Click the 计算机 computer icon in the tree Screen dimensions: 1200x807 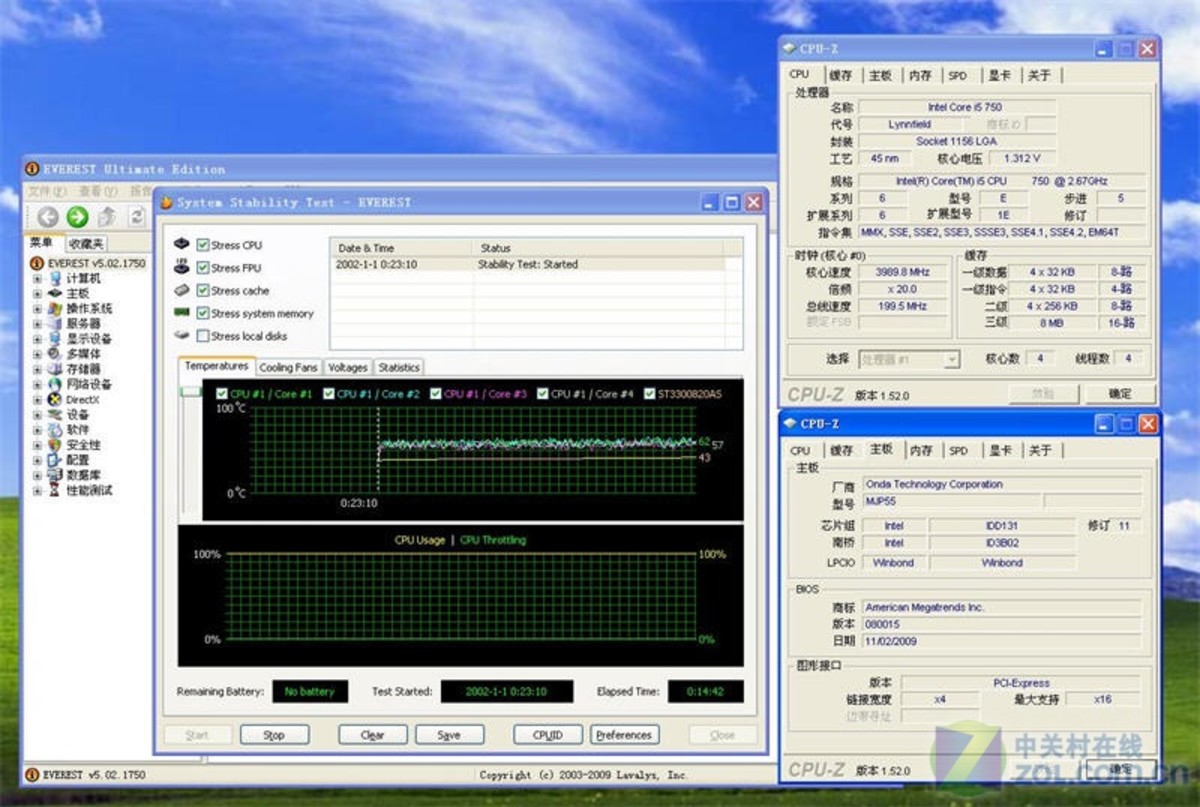(x=56, y=278)
